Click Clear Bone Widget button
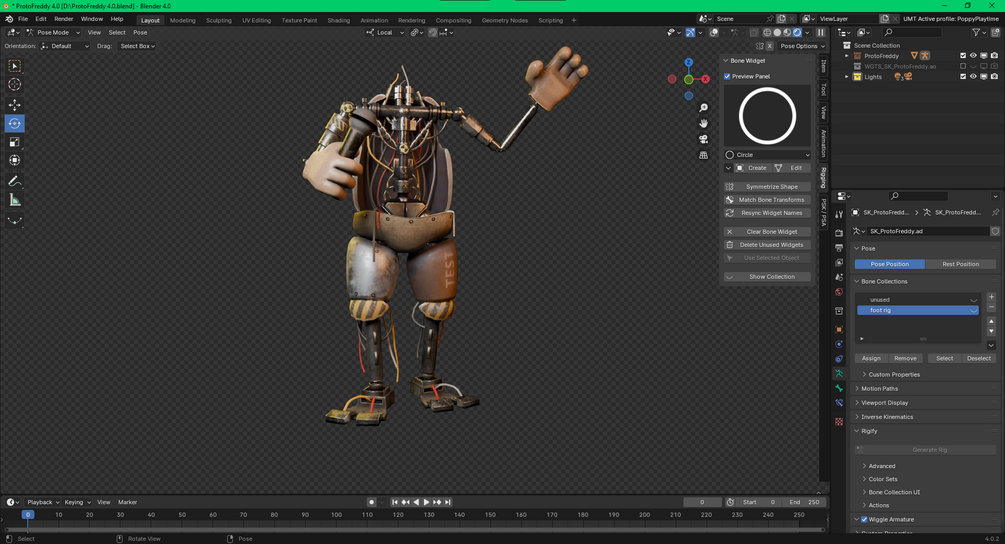The width and height of the screenshot is (1005, 544). pyautogui.click(x=767, y=231)
